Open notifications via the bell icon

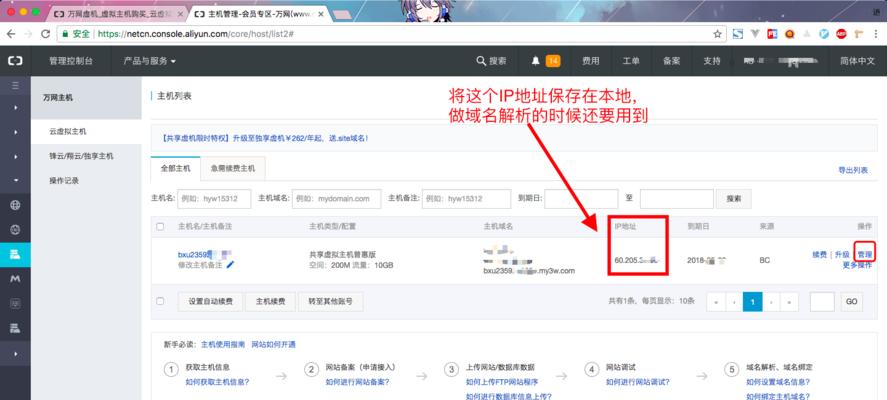[535, 61]
